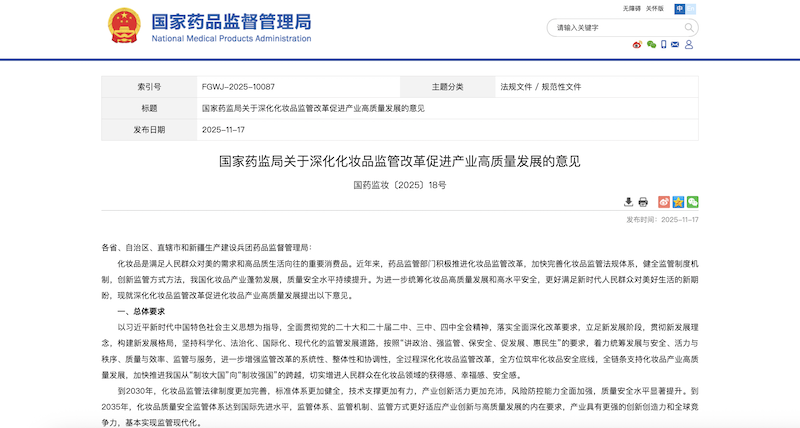Share article via green WeChat icon
The height and width of the screenshot is (428, 800).
(692, 202)
